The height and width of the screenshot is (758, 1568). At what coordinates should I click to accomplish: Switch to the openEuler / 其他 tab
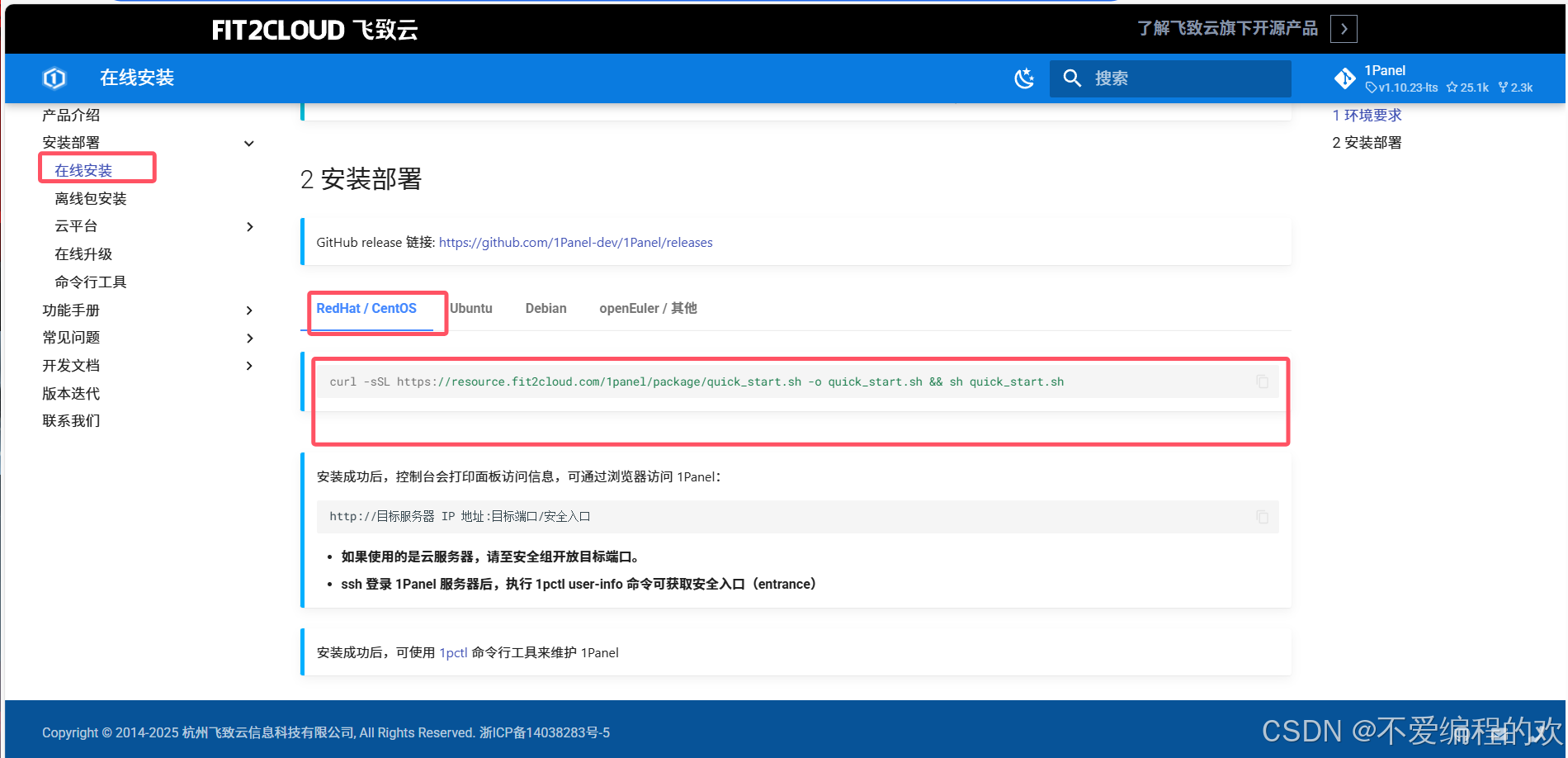click(x=648, y=309)
